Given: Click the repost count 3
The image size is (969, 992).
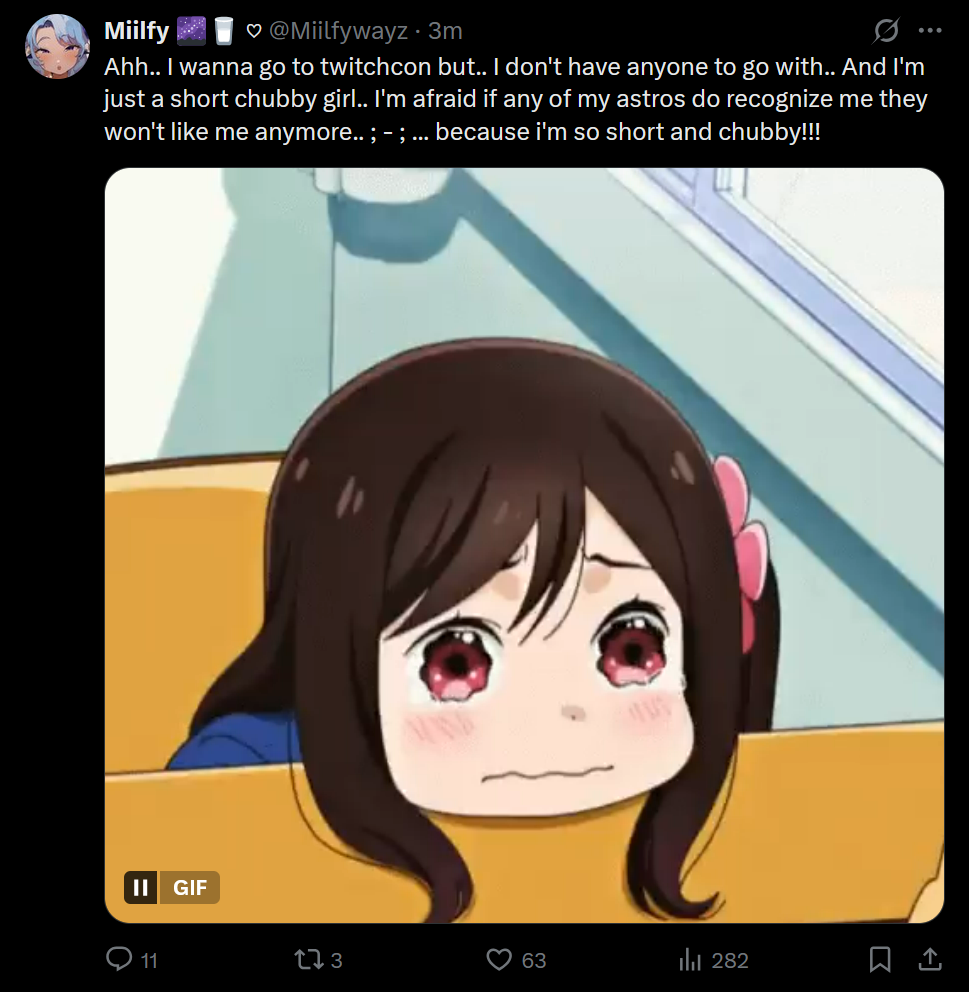Looking at the screenshot, I should coord(336,960).
